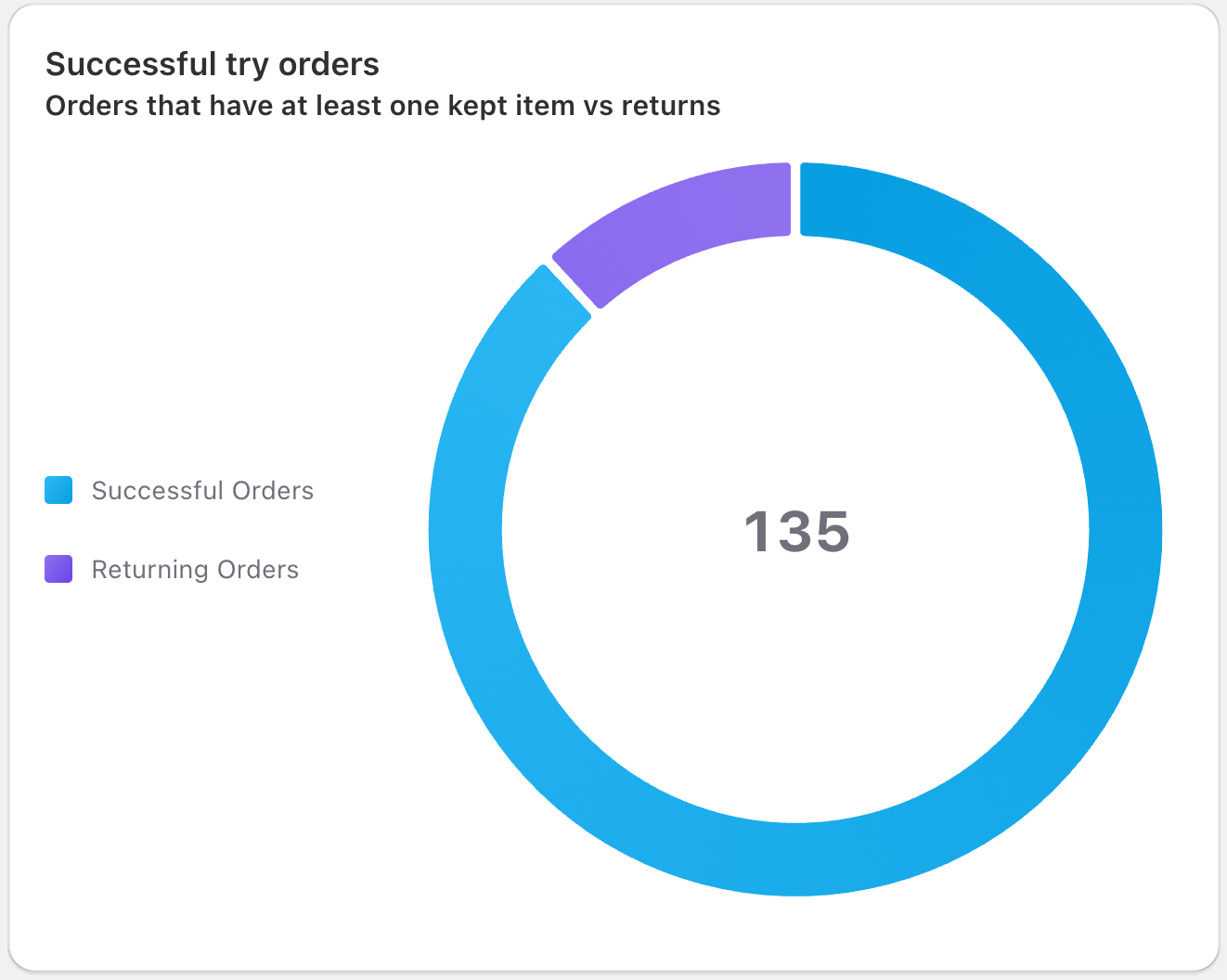Toggle the Successful Orders legend label

[x=202, y=490]
